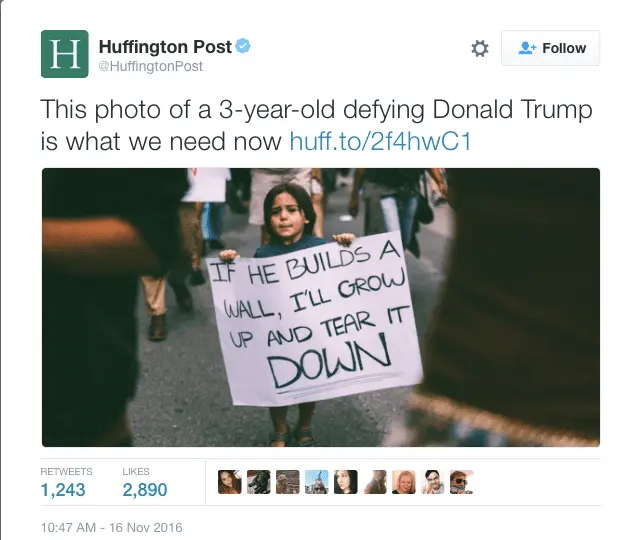
Task: Click the 10:47 AM - 16 Nov 2016 timestamp
Action: 112,527
